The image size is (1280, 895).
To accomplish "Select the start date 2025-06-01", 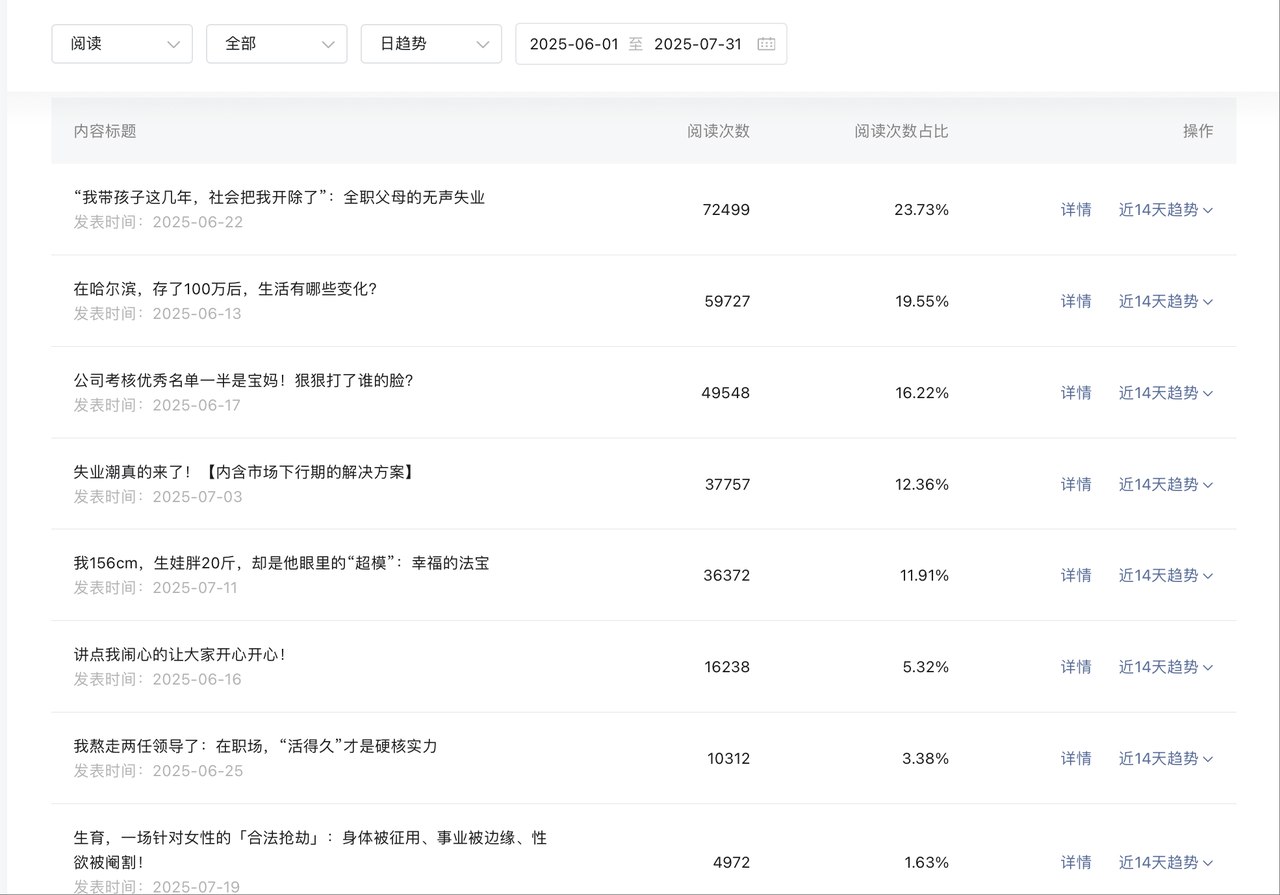I will click(574, 44).
